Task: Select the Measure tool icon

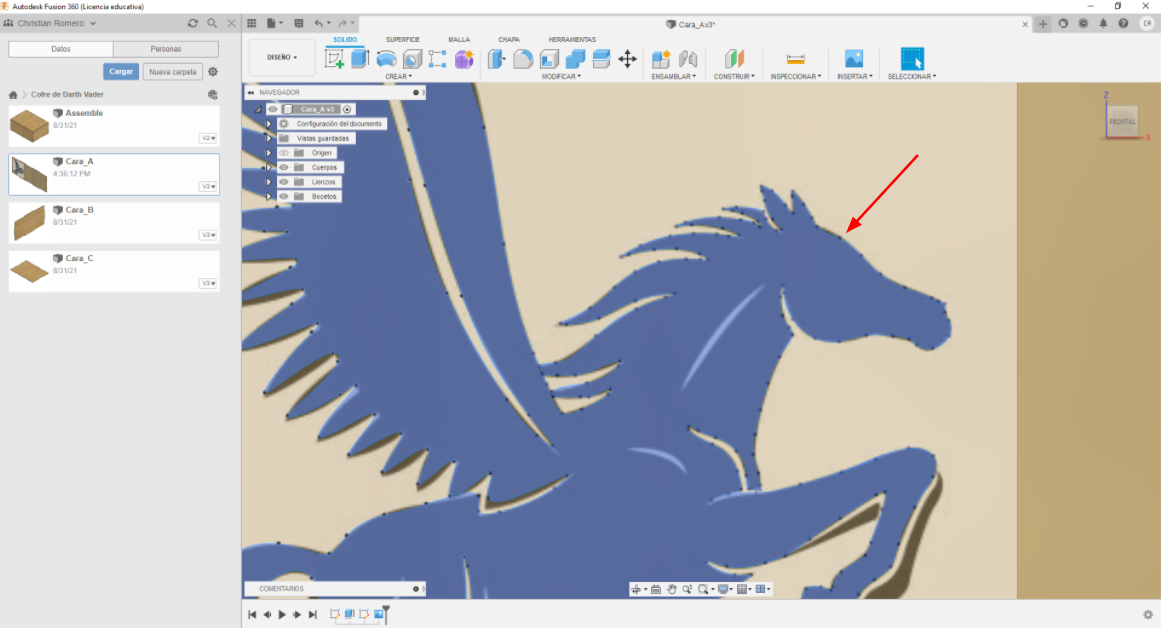Action: tap(795, 59)
